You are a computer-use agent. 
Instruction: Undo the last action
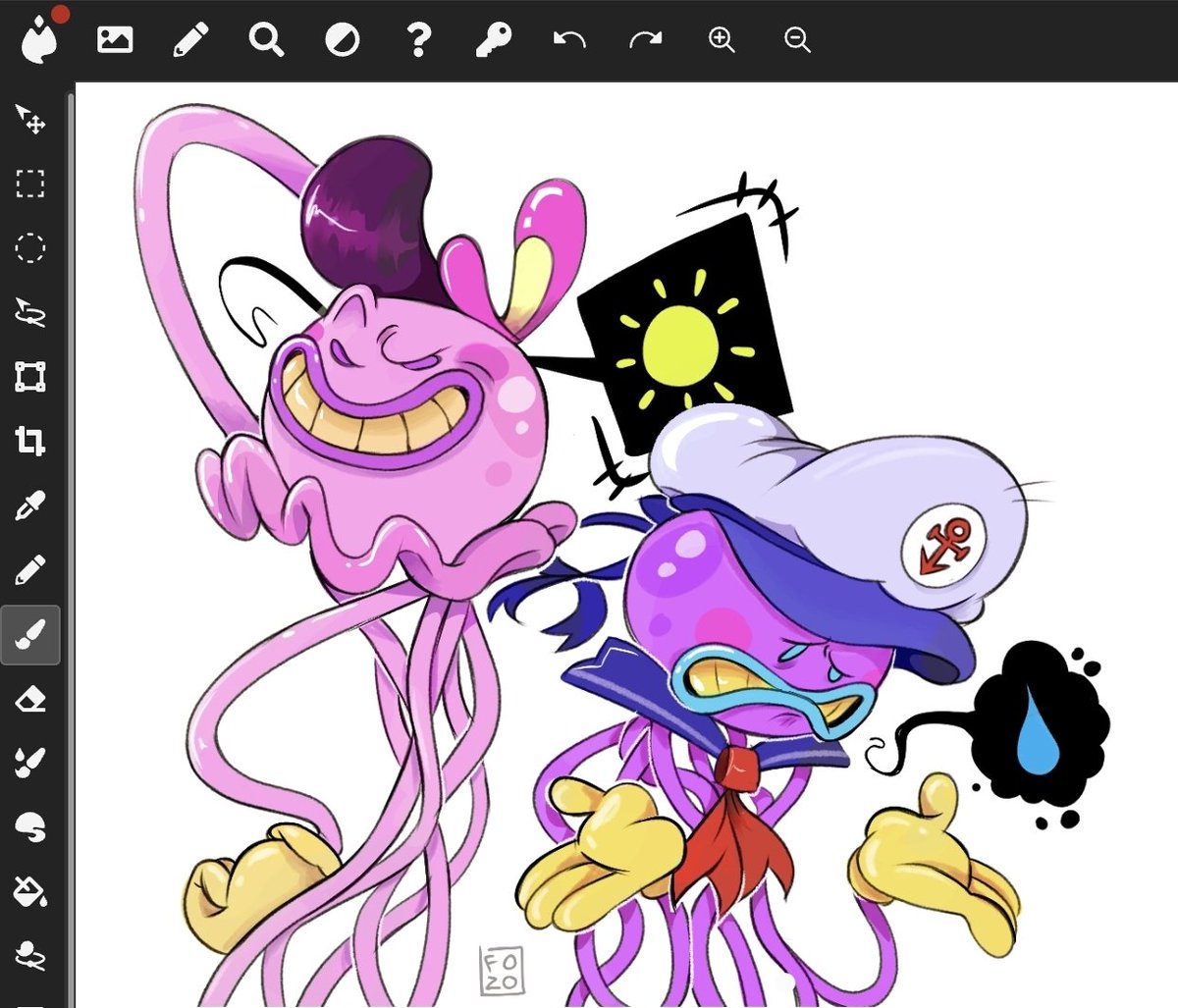coord(569,39)
